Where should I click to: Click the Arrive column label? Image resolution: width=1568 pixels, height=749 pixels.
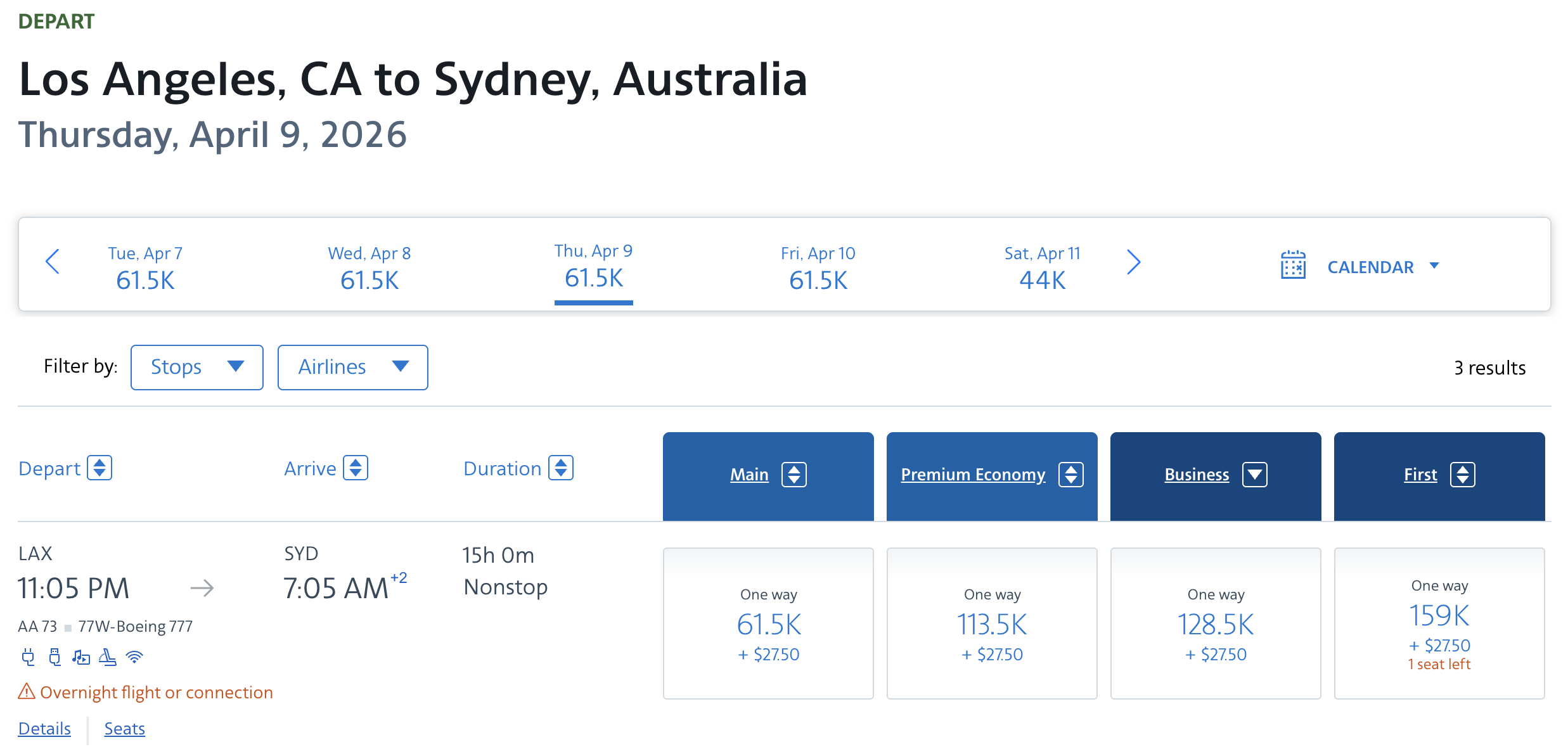pos(310,468)
